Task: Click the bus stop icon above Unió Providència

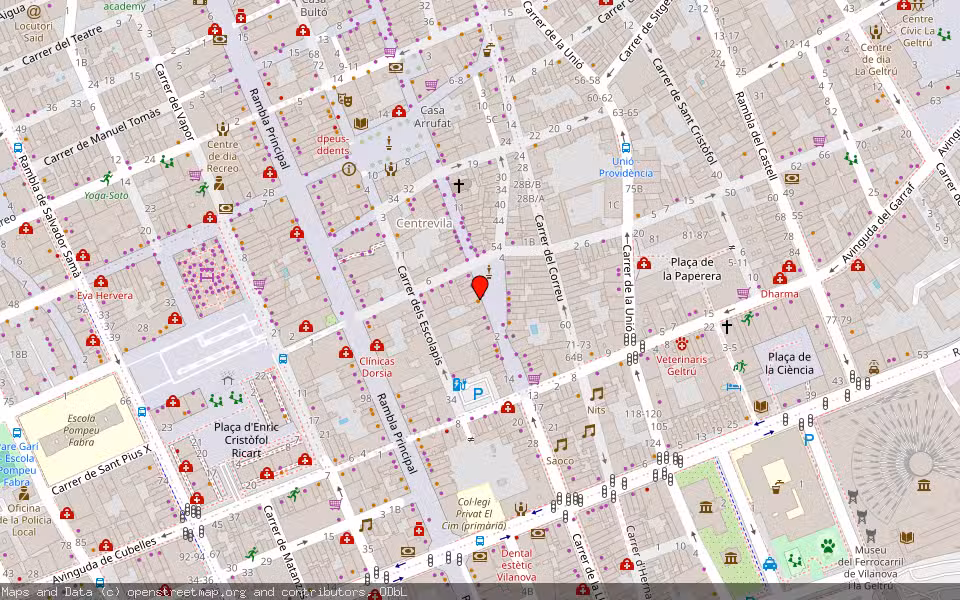Action: (626, 148)
